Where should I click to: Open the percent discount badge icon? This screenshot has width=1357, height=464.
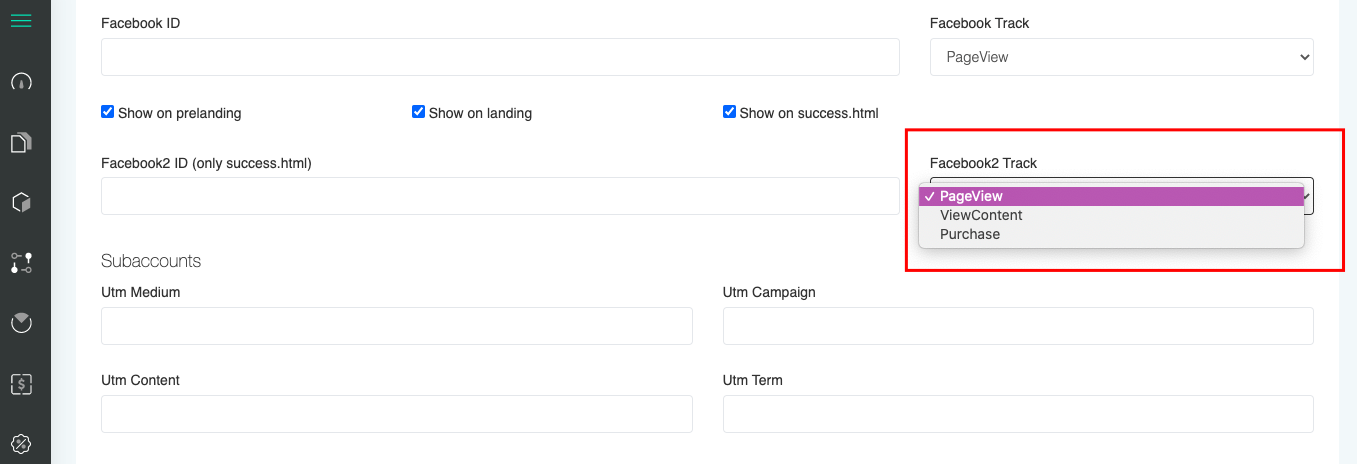21,443
